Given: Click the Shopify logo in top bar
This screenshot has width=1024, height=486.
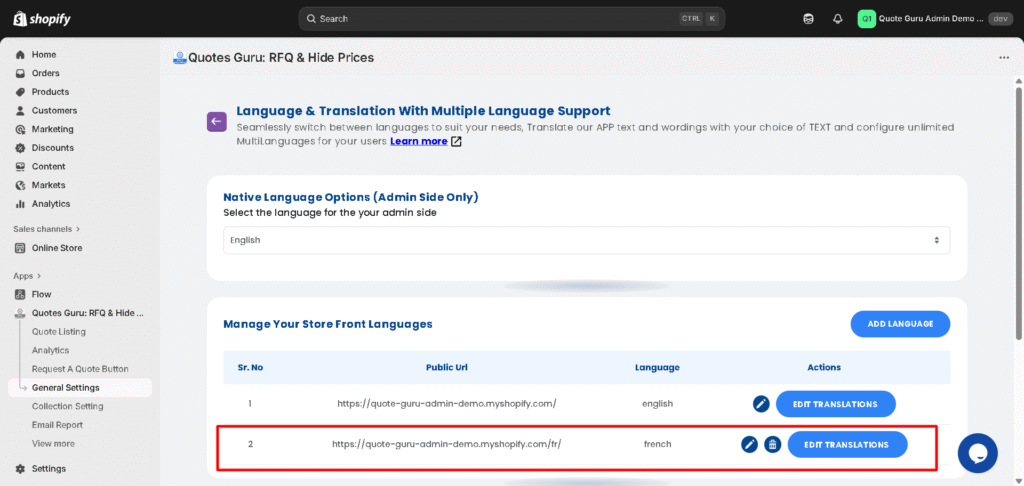Looking at the screenshot, I should coord(43,19).
